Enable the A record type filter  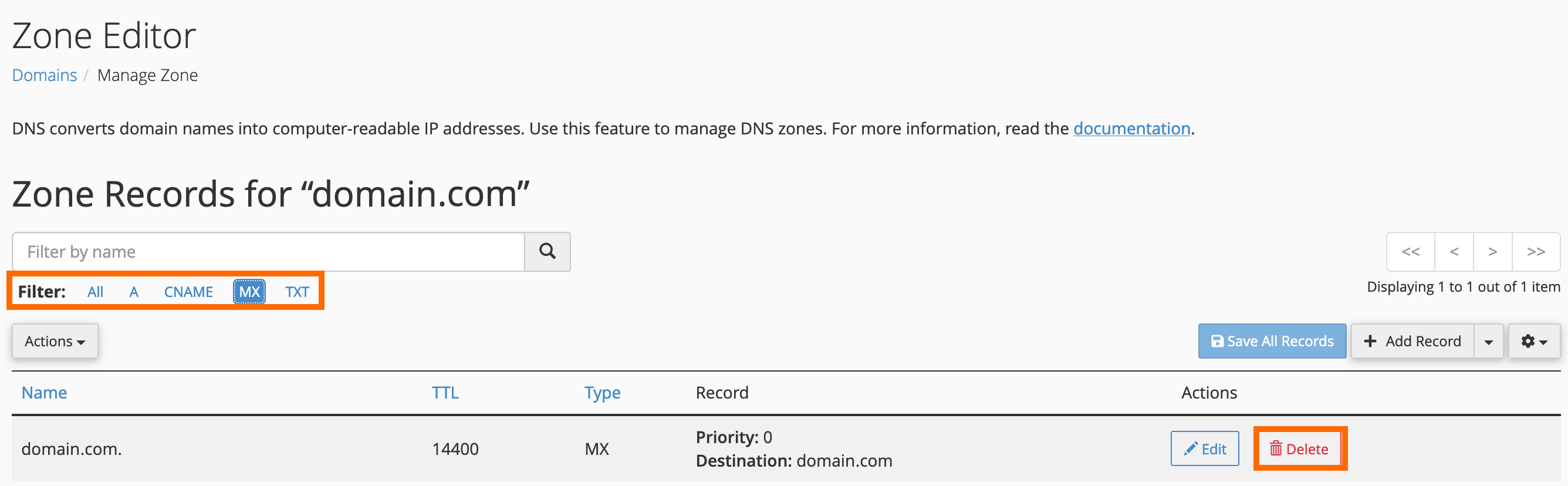coord(133,291)
